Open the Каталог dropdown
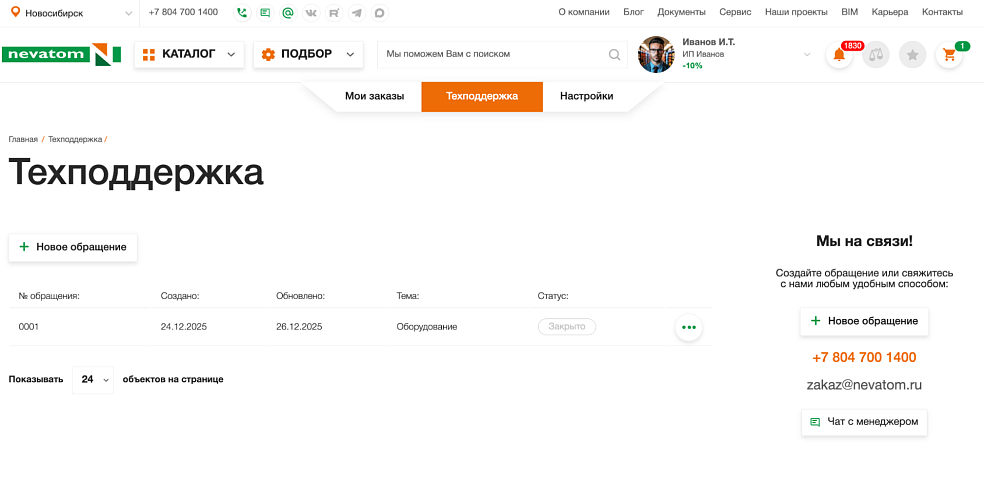Image resolution: width=984 pixels, height=481 pixels. 189,54
